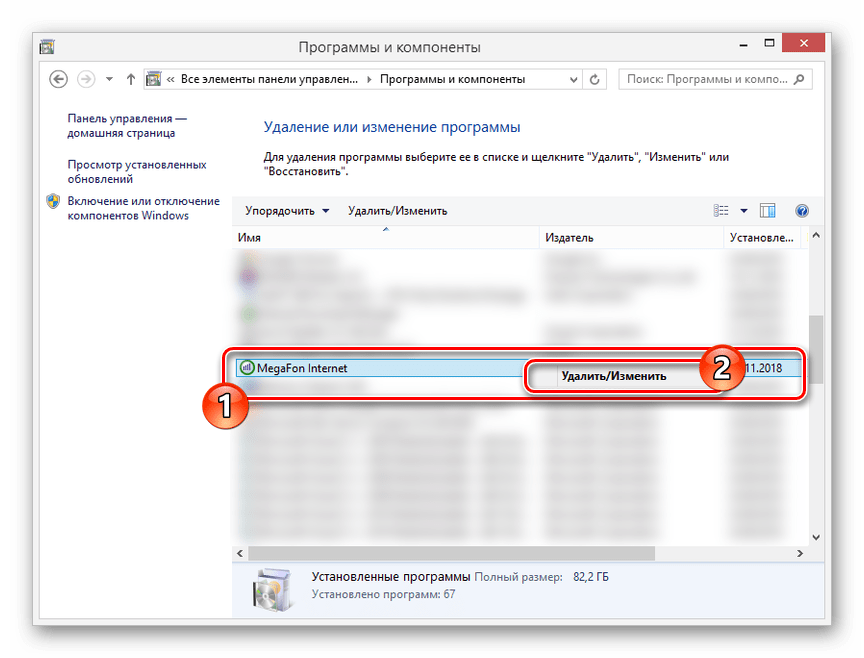864x658 pixels.
Task: Select the MegaFon Internet program row
Action: click(518, 368)
